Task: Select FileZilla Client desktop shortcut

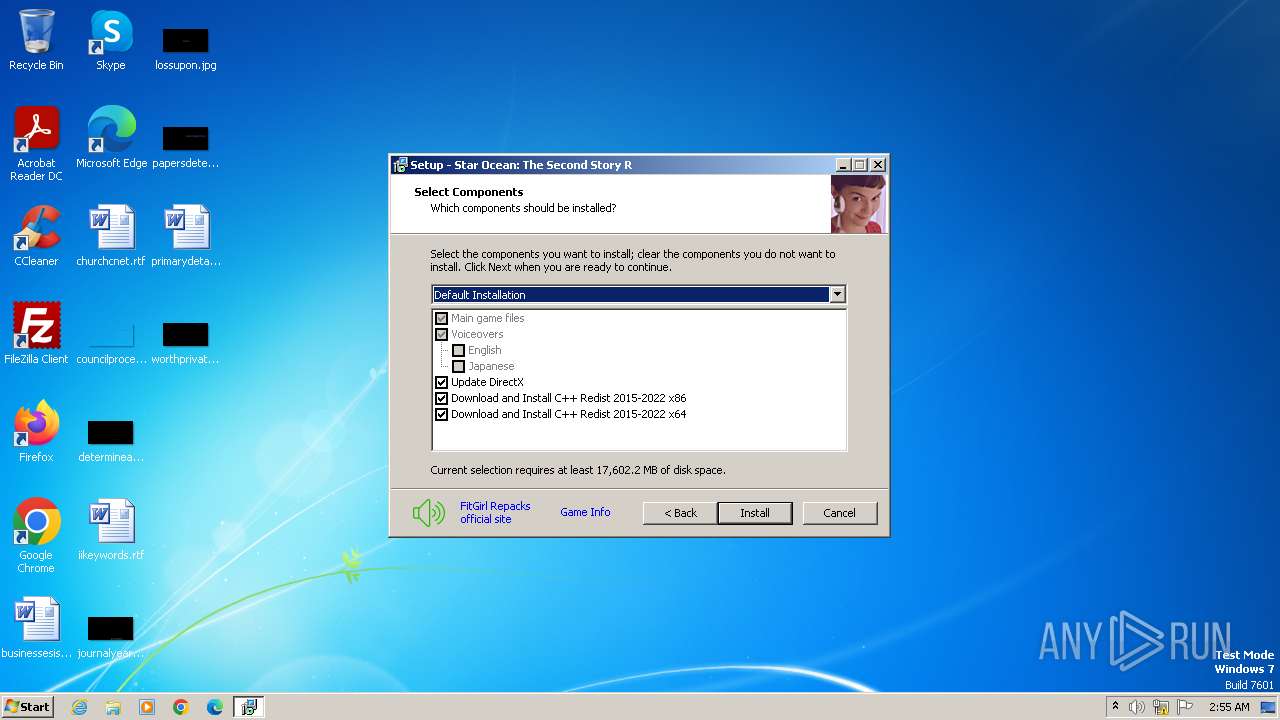Action: click(36, 334)
